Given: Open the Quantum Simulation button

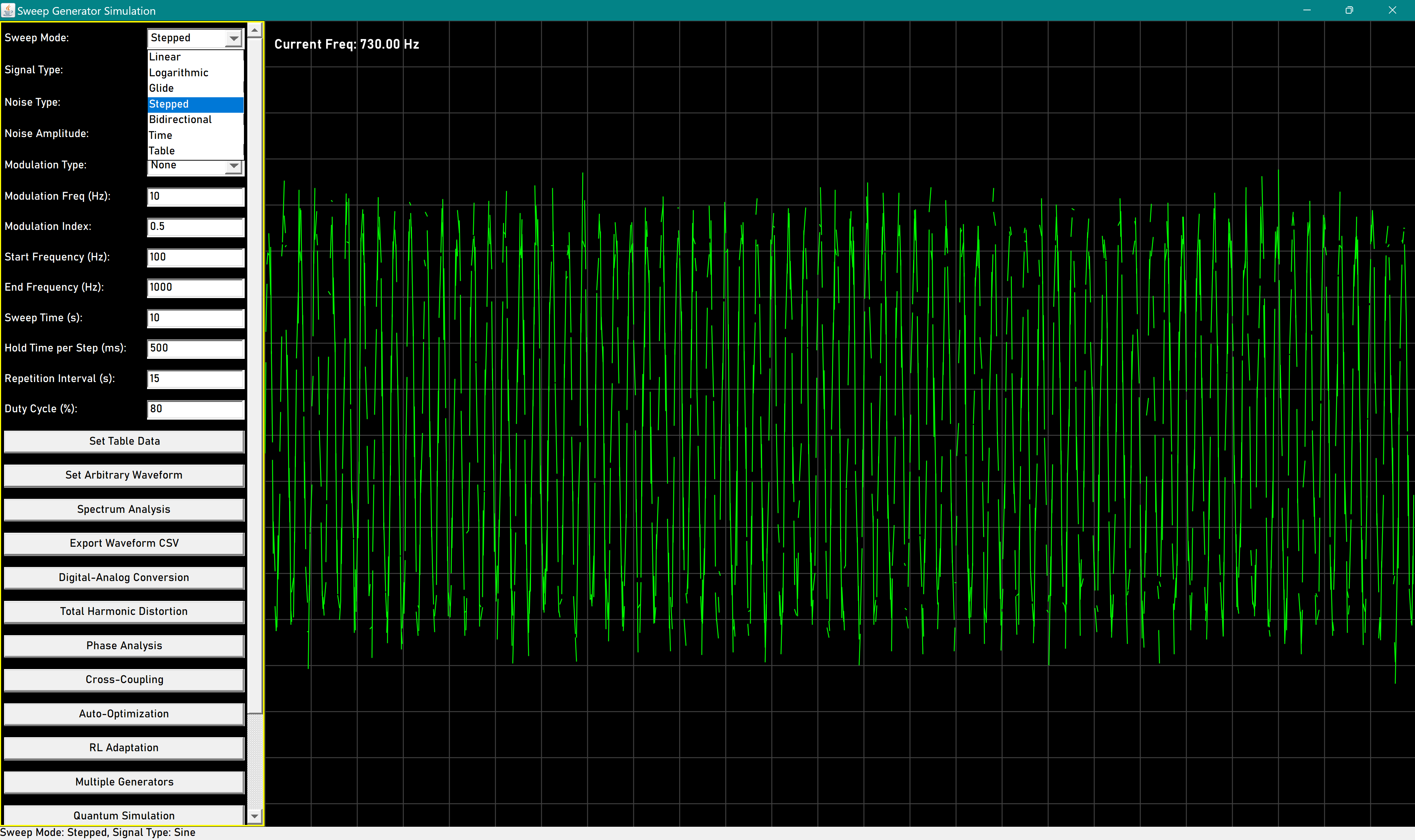Looking at the screenshot, I should (124, 815).
